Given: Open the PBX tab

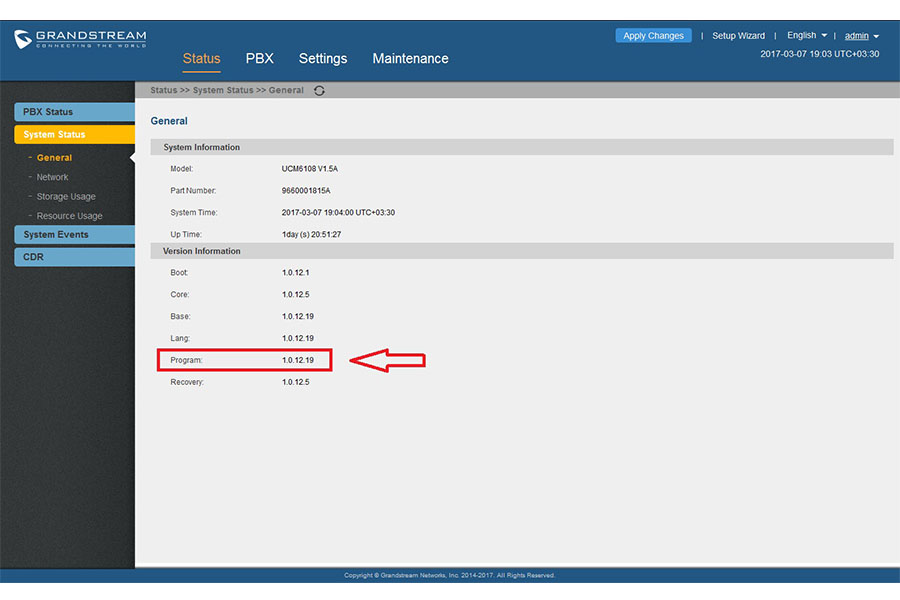Looking at the screenshot, I should (x=259, y=59).
